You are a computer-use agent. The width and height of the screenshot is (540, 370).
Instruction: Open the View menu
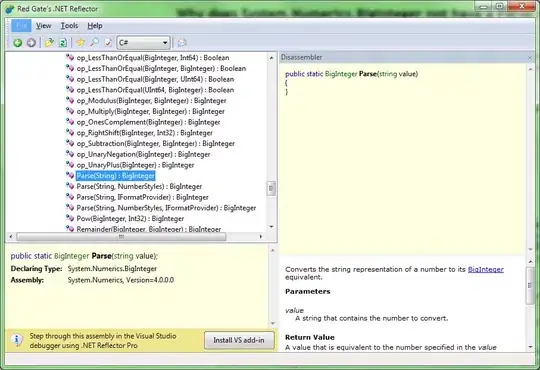43,26
